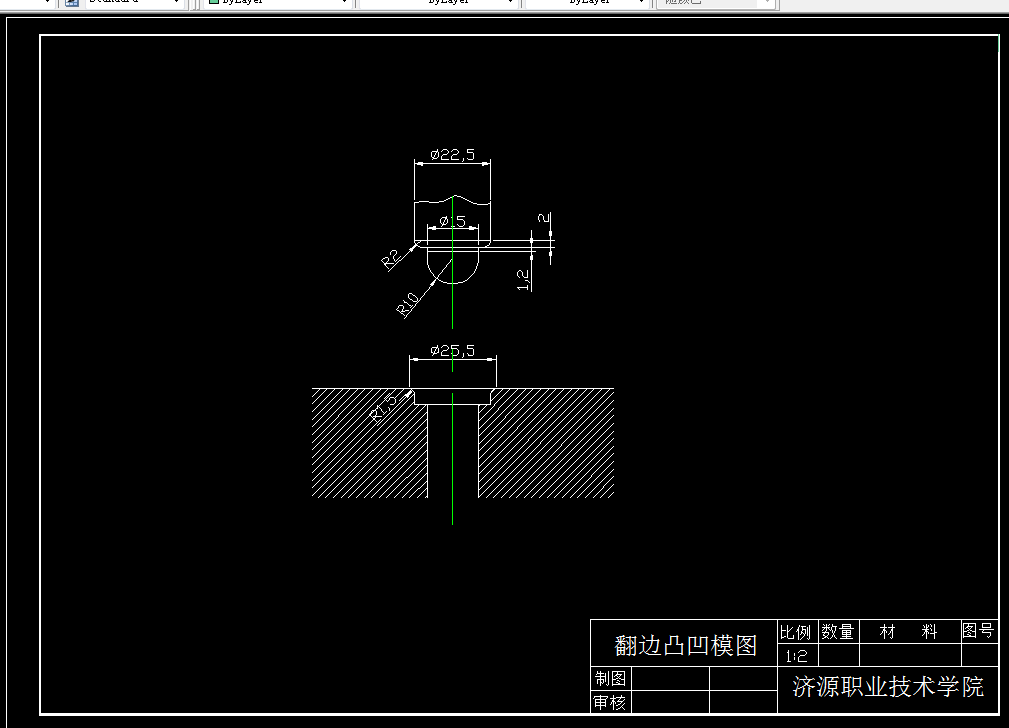This screenshot has height=728, width=1009.
Task: Open the ByLayer lineweight dropdown
Action: 586,3
